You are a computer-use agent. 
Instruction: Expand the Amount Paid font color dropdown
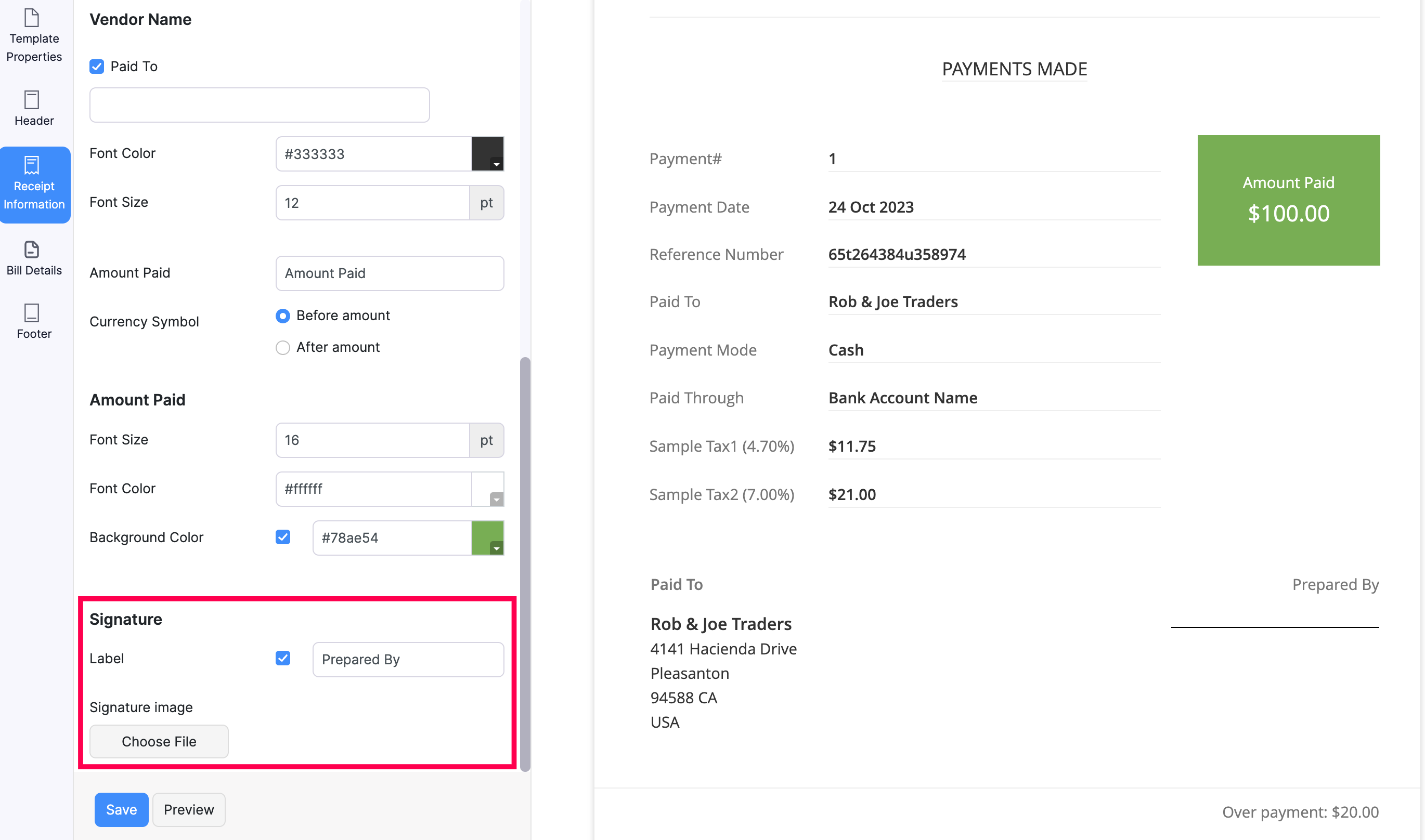tap(496, 498)
